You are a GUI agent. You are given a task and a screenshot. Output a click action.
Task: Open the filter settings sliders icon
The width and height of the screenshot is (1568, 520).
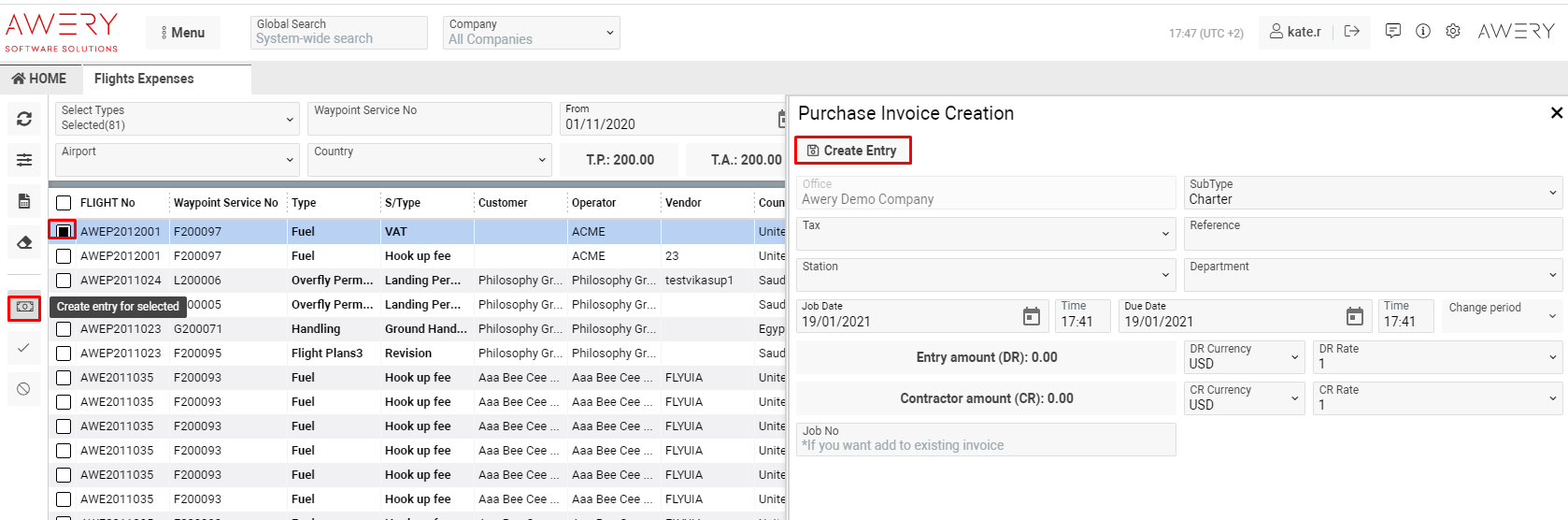pos(24,160)
